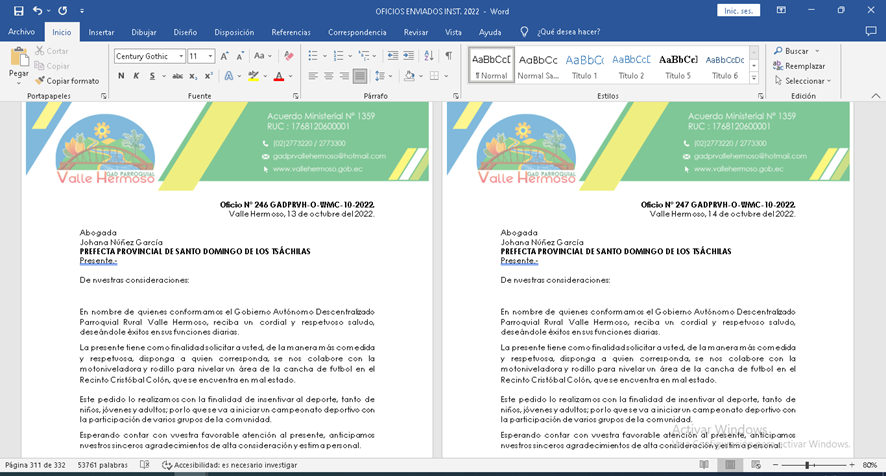Click the font color red swatch

click(277, 76)
